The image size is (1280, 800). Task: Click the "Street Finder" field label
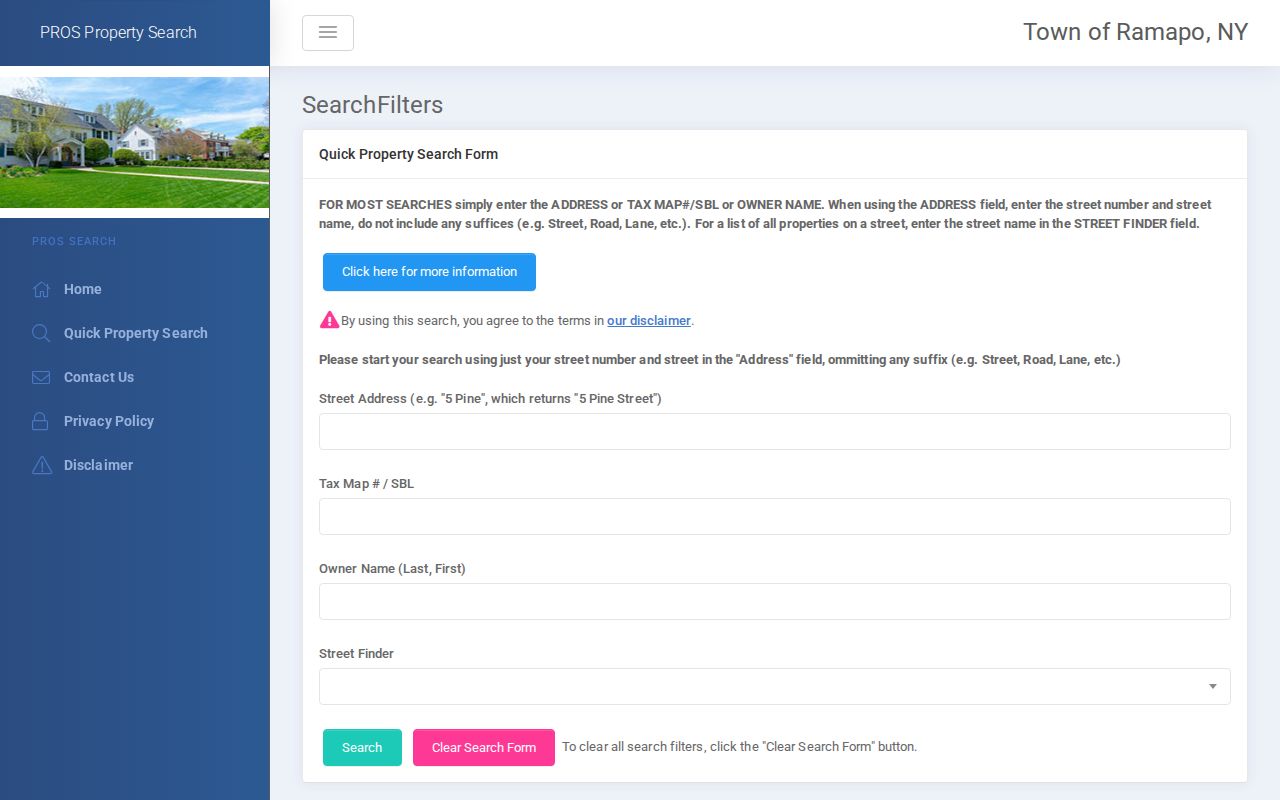(356, 653)
